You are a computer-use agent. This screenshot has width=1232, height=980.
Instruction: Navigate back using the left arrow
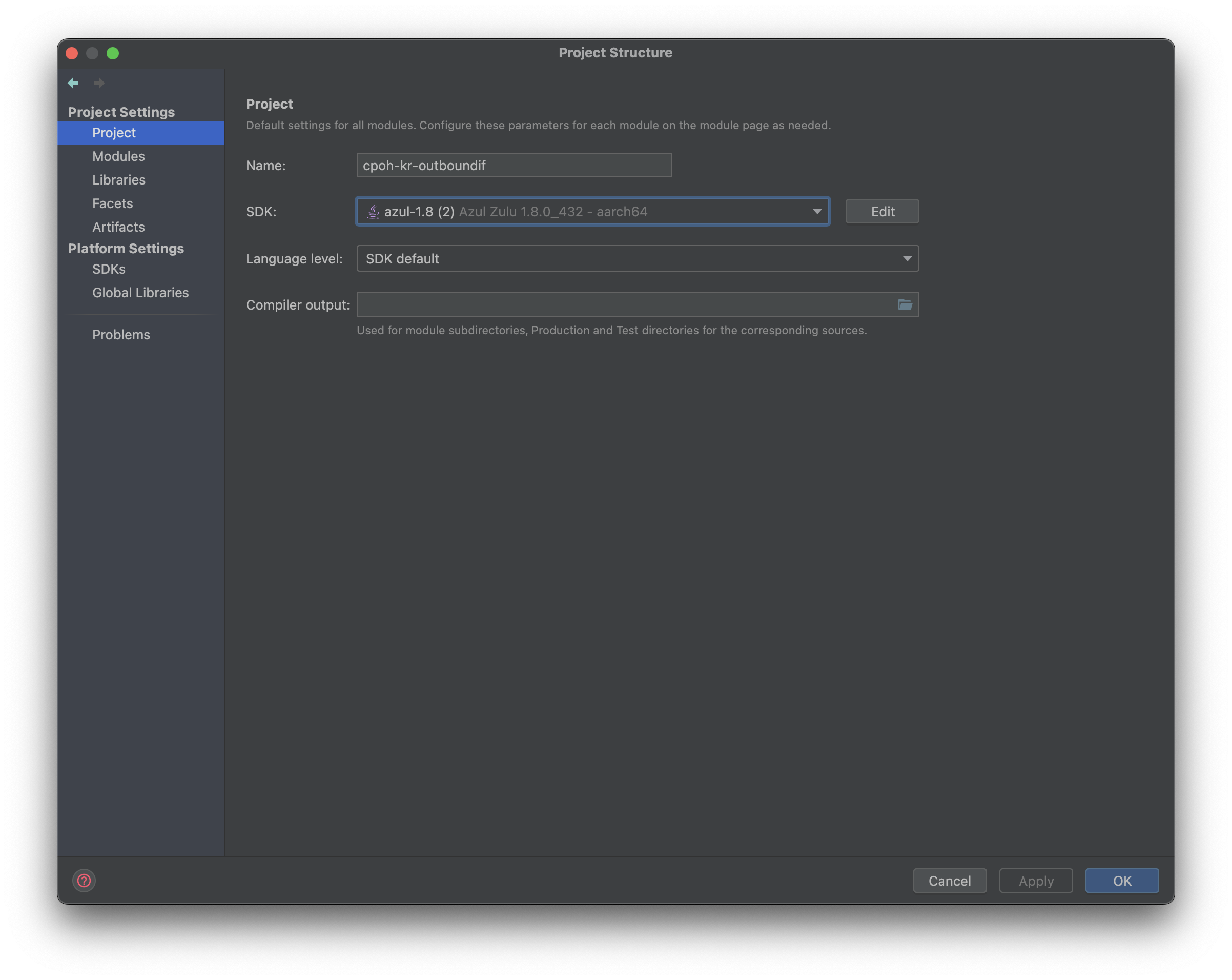pos(73,83)
